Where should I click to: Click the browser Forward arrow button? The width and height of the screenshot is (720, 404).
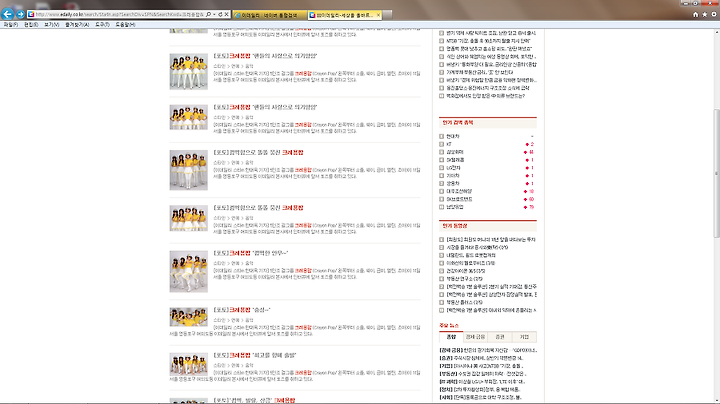click(20, 14)
